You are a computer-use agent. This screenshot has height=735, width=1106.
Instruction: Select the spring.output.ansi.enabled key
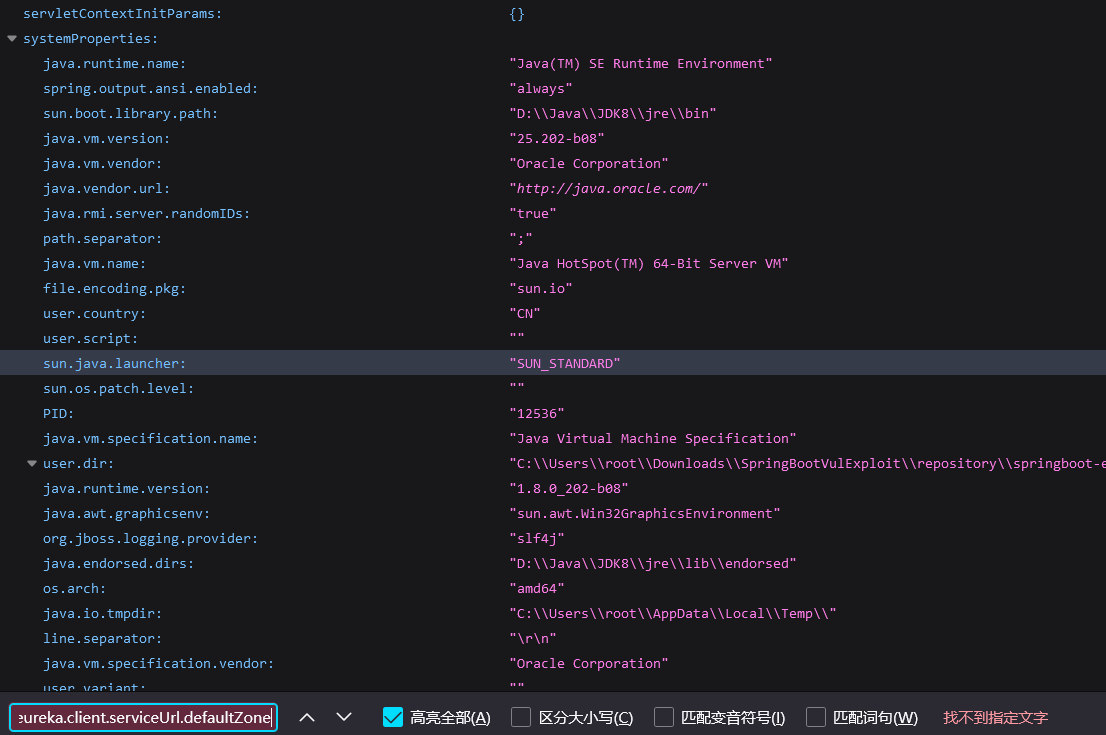[x=150, y=88]
